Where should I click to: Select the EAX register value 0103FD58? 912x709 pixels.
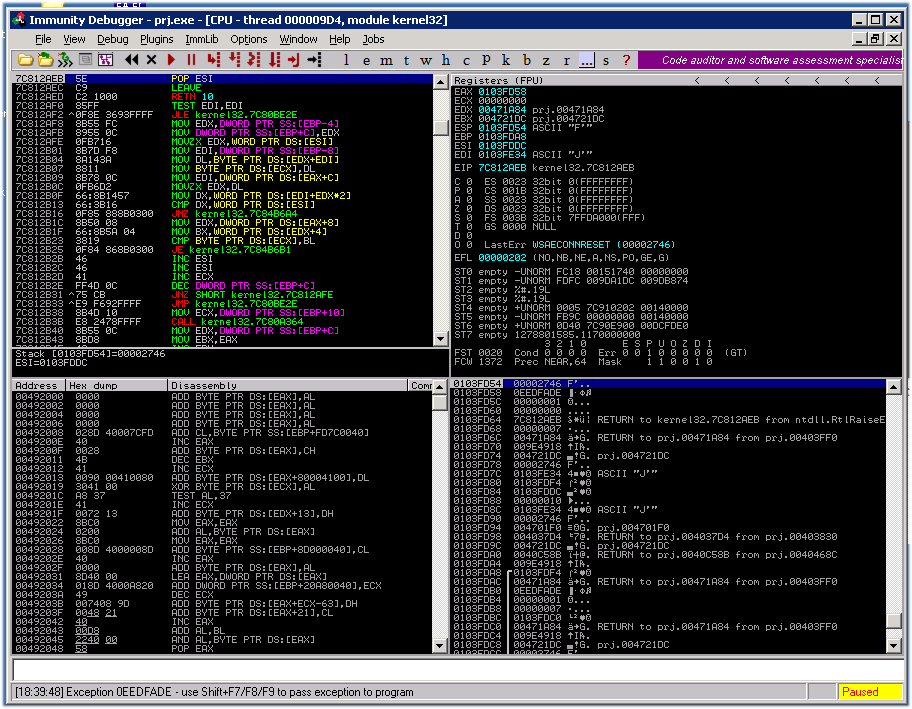coord(503,91)
